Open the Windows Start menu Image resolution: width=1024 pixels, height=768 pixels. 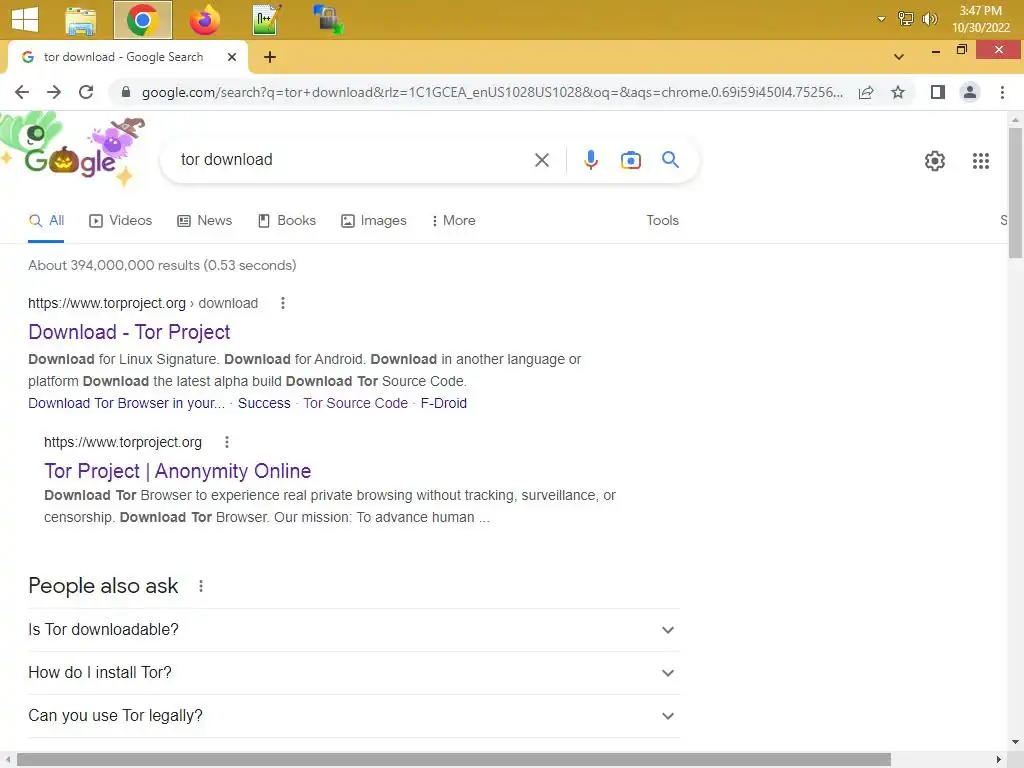25,19
